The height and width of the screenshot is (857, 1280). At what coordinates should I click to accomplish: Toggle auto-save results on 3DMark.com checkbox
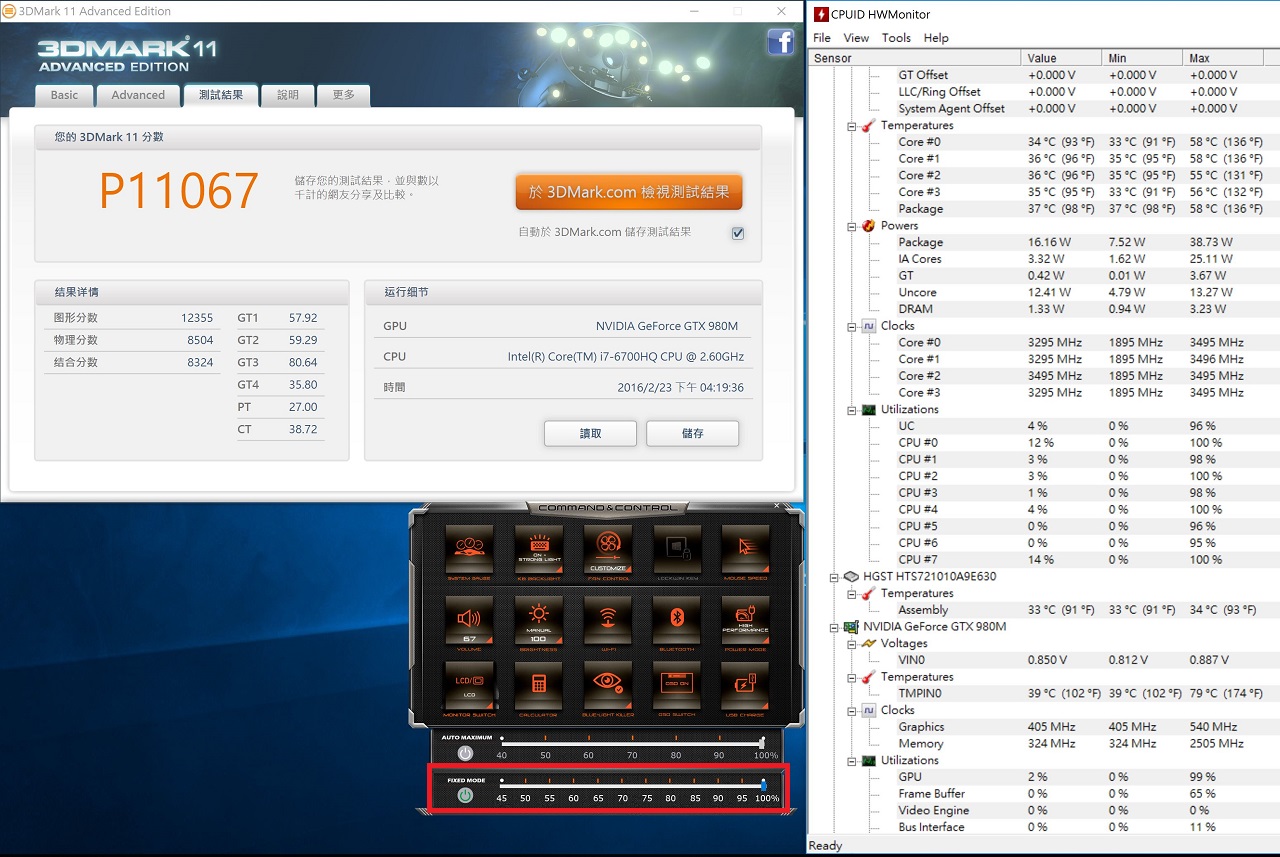point(738,233)
